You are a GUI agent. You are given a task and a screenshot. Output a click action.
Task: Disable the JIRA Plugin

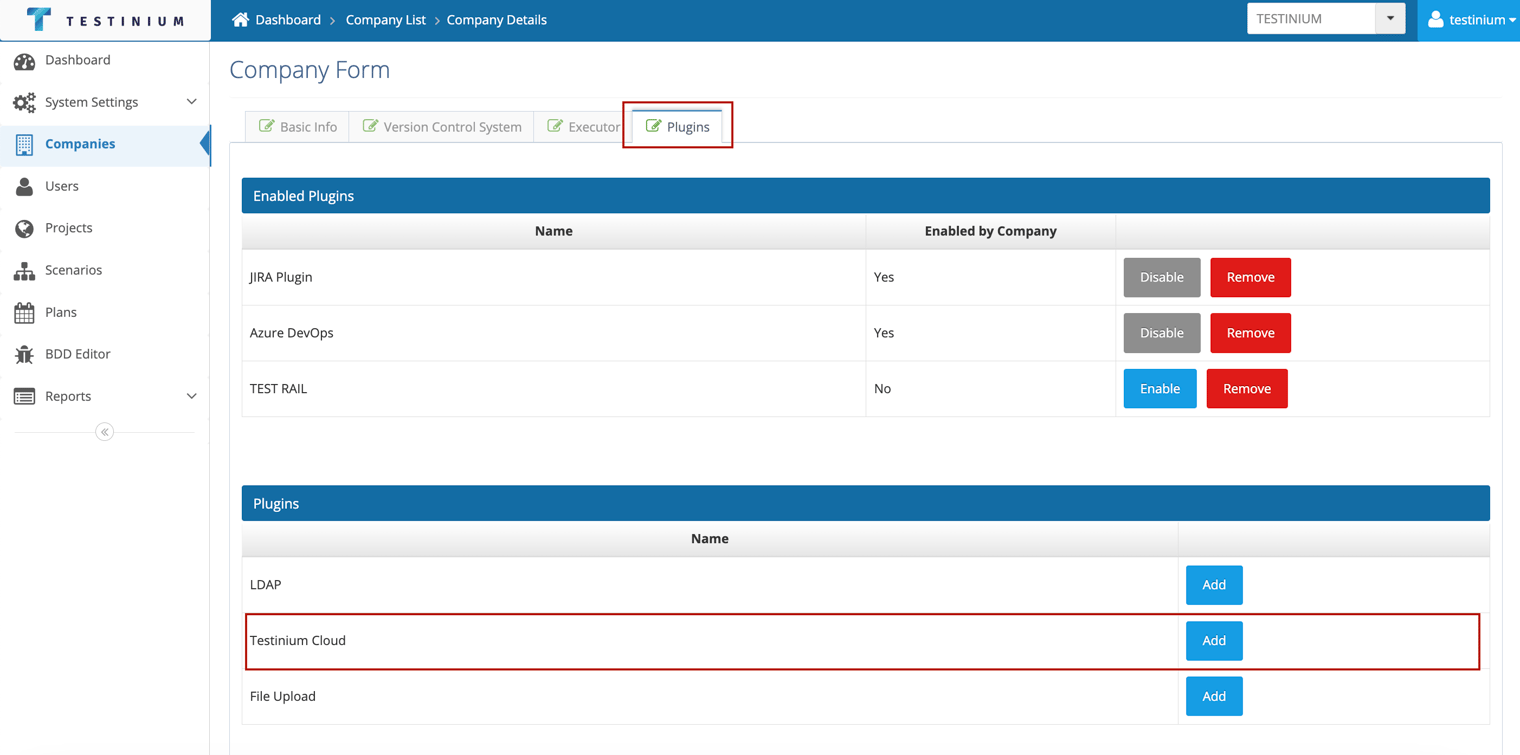tap(1162, 277)
